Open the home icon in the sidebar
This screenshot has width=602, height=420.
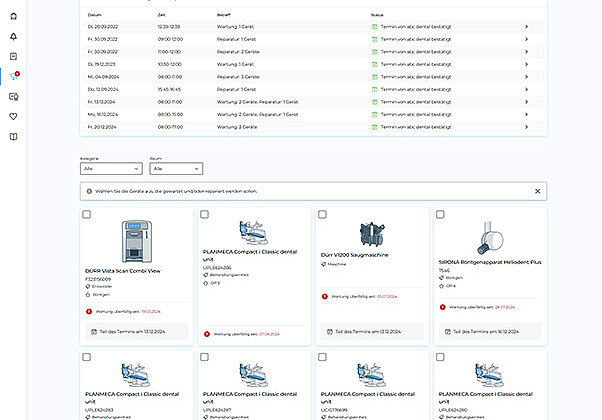13,16
